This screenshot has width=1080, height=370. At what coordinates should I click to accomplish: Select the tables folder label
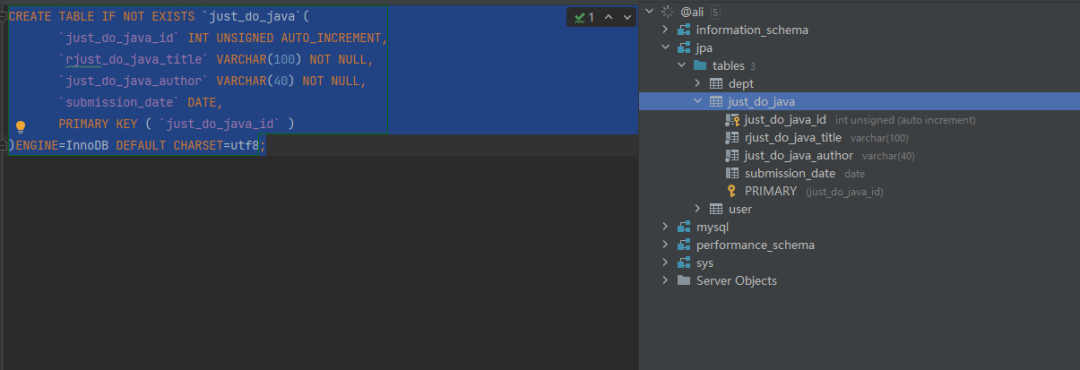point(729,66)
